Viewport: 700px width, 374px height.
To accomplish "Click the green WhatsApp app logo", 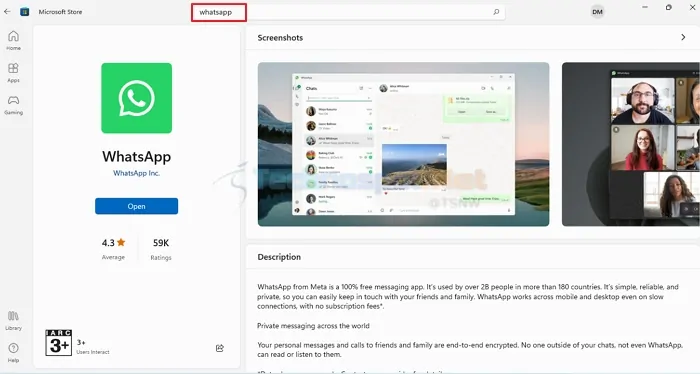I will pyautogui.click(x=137, y=98).
